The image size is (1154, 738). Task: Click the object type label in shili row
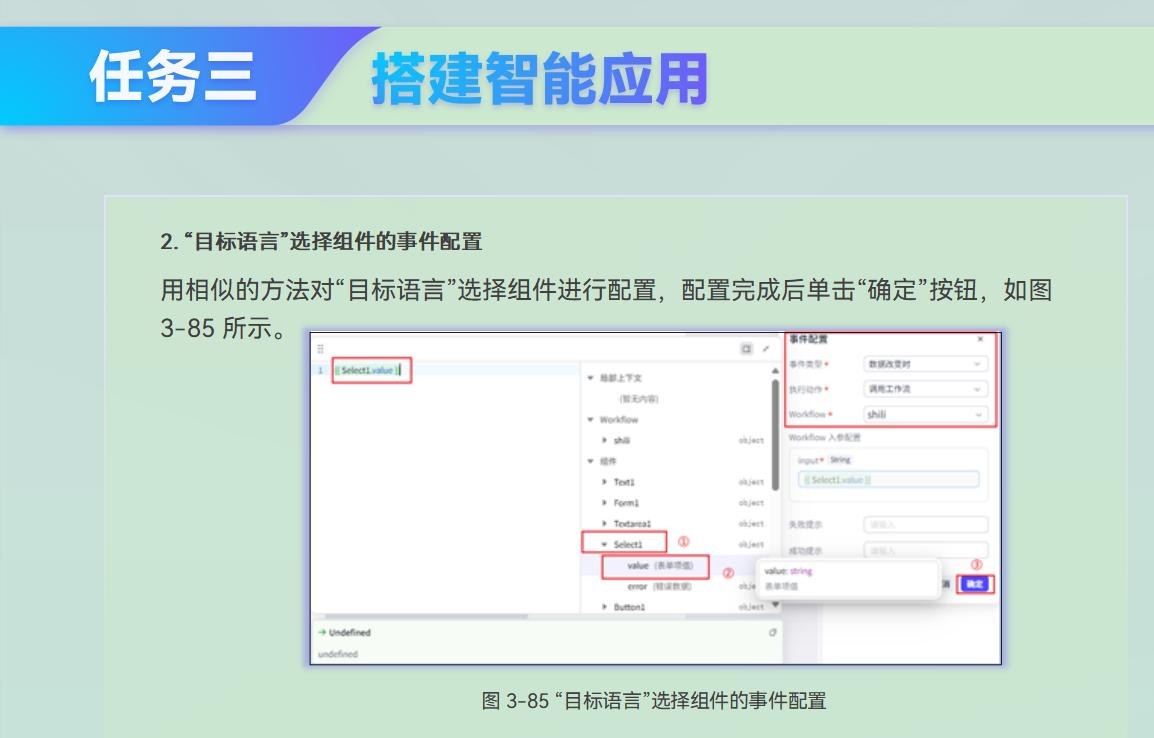click(x=751, y=440)
